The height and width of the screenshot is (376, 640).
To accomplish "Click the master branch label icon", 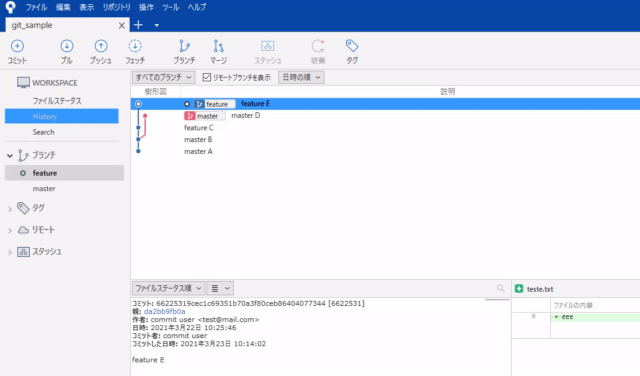I will [190, 116].
